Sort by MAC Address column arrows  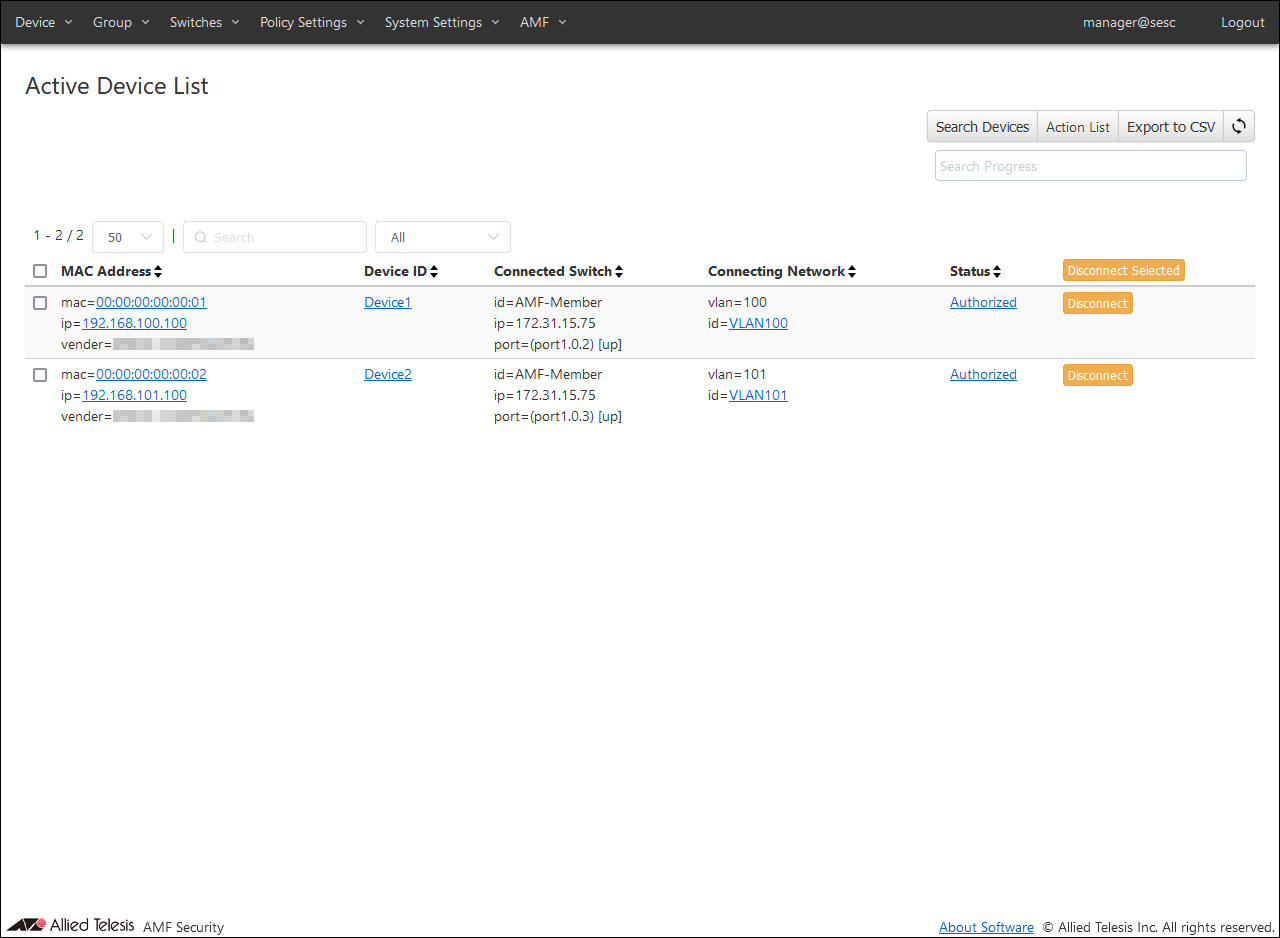coord(158,272)
